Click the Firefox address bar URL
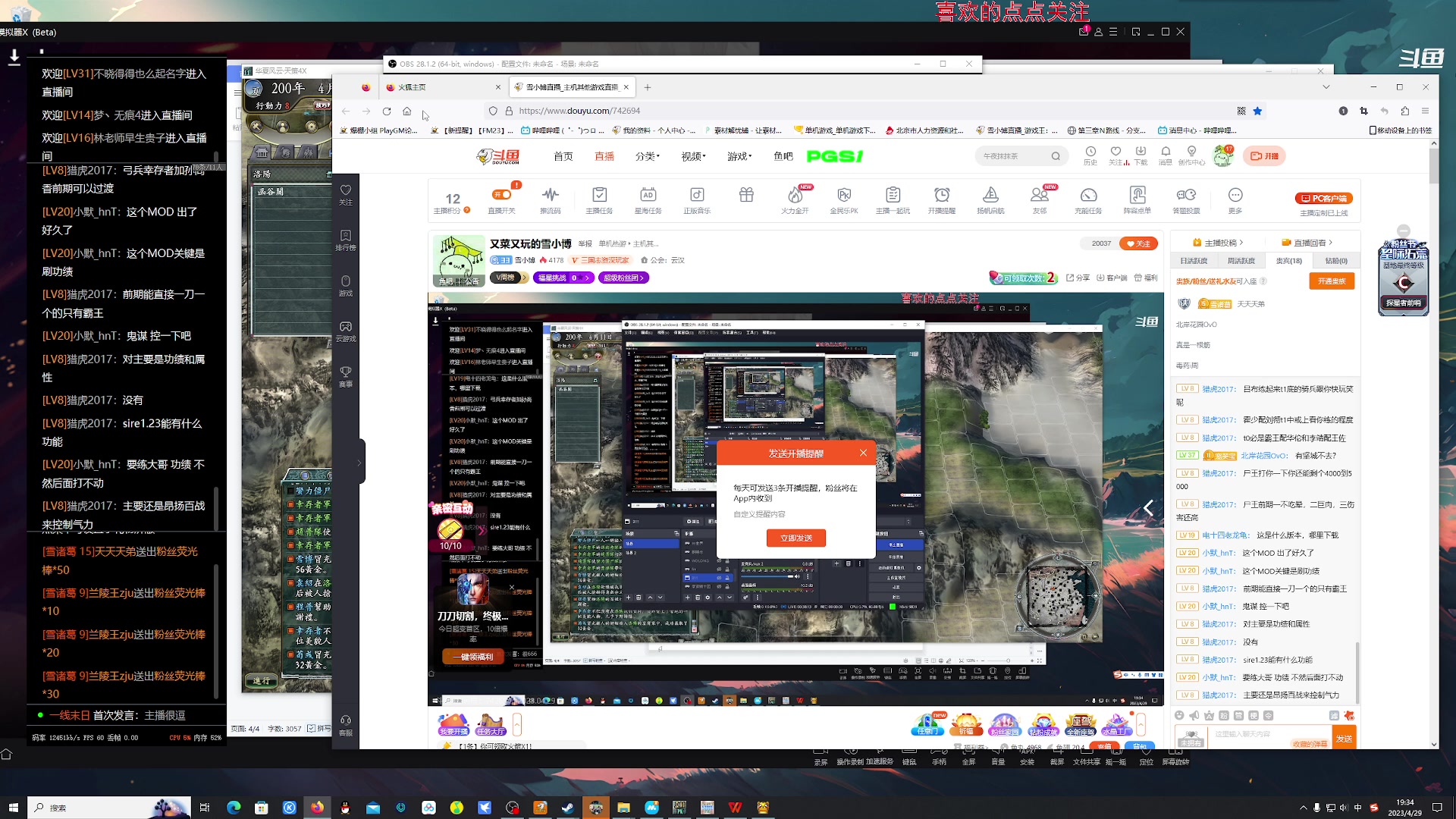The height and width of the screenshot is (819, 1456). click(579, 111)
